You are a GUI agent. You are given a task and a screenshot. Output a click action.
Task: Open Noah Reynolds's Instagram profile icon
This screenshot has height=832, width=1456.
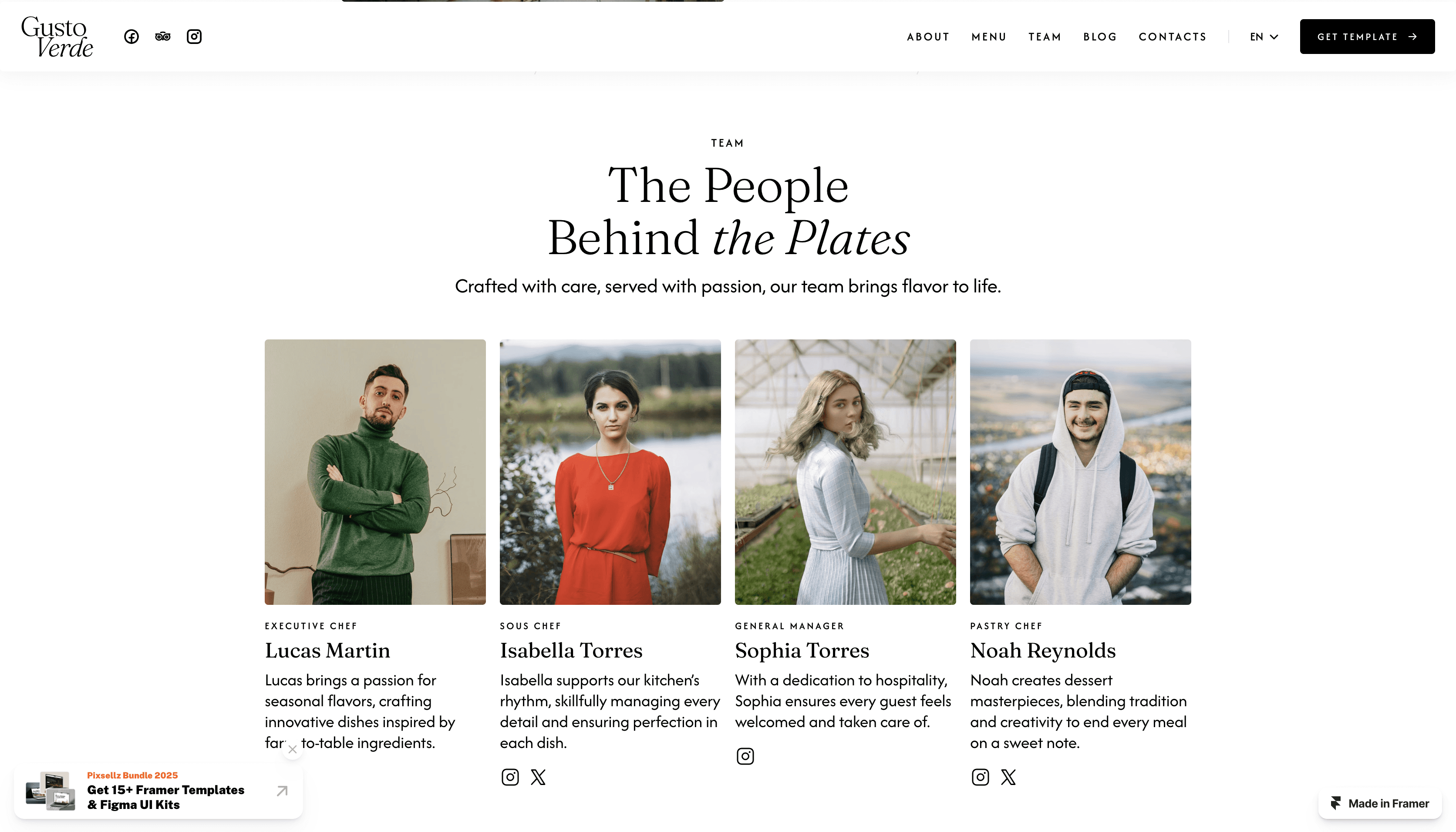pyautogui.click(x=980, y=777)
